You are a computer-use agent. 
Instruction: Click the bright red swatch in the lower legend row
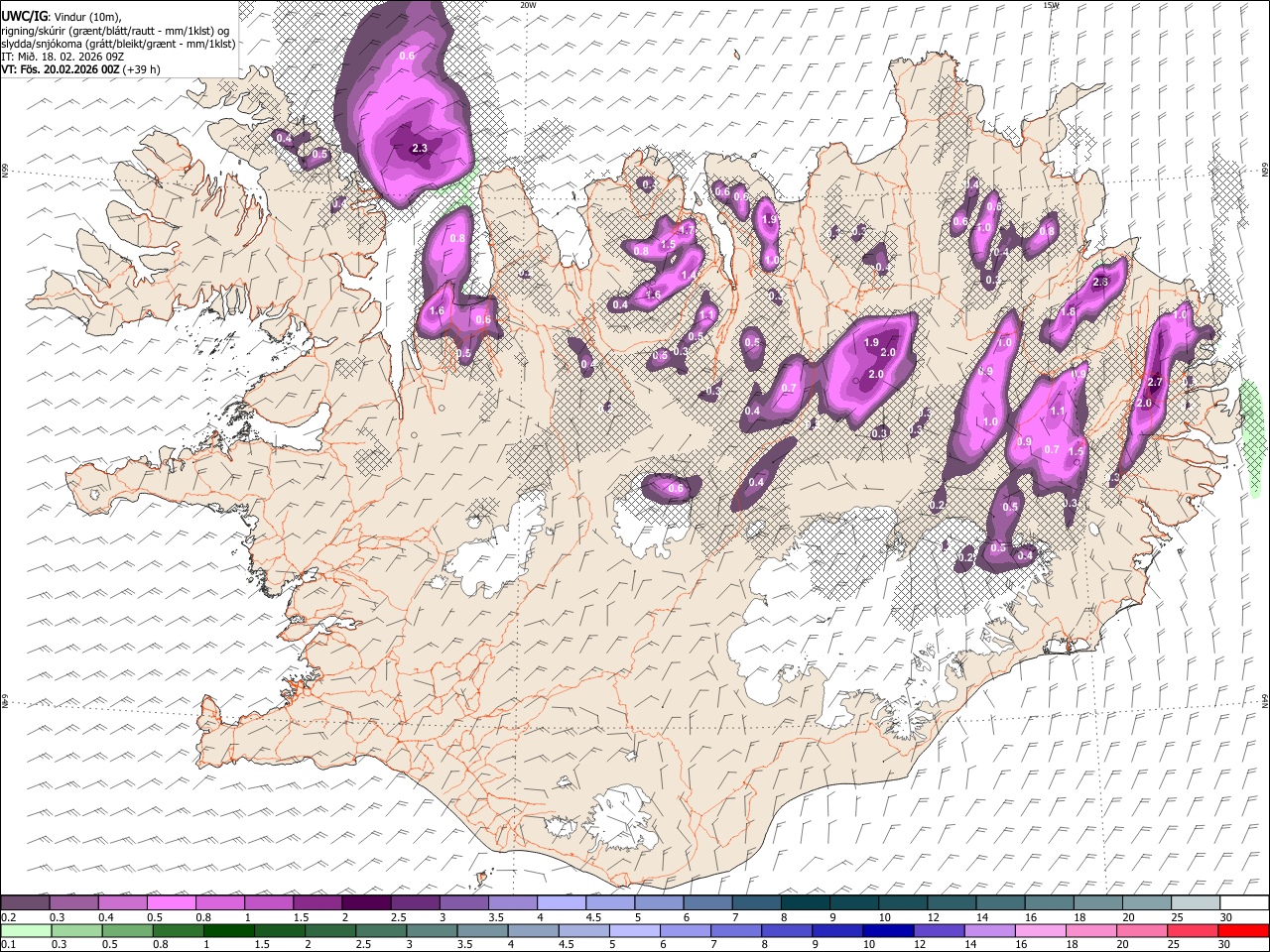coord(1244,930)
